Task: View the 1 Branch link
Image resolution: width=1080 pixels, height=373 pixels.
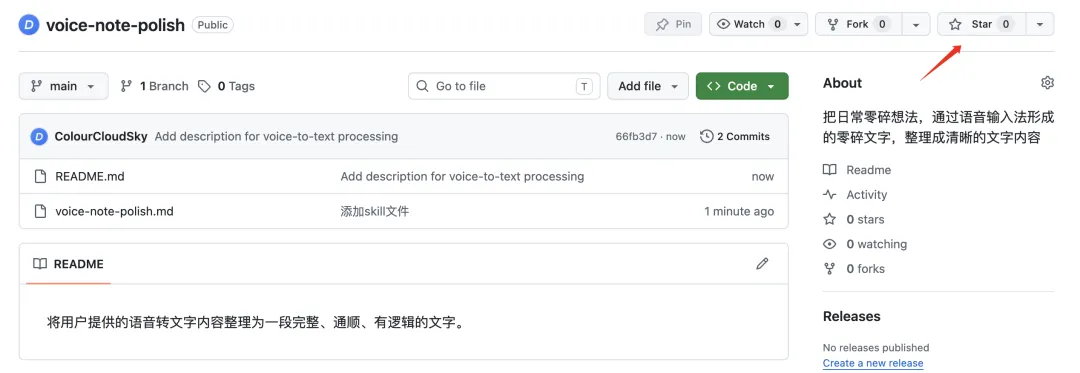Action: click(x=154, y=86)
